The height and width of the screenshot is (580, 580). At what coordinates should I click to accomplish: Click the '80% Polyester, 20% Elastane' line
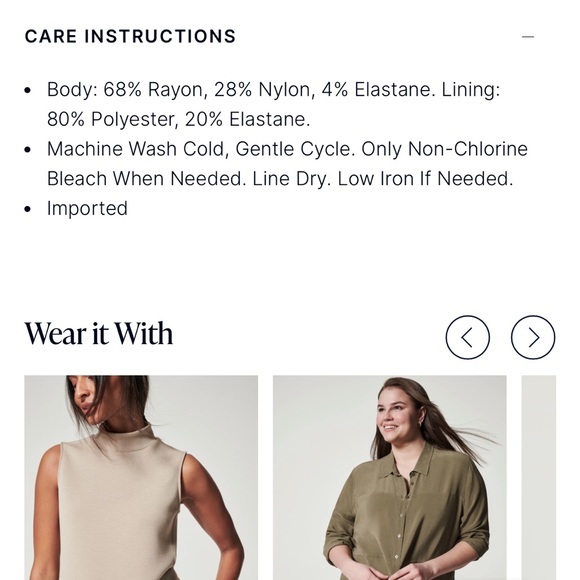[178, 119]
